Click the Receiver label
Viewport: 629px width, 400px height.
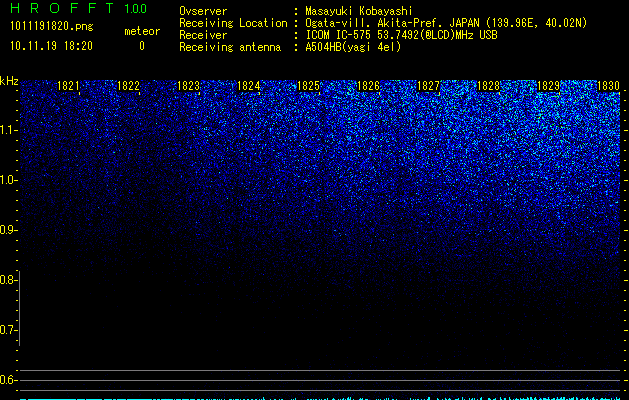pos(203,35)
